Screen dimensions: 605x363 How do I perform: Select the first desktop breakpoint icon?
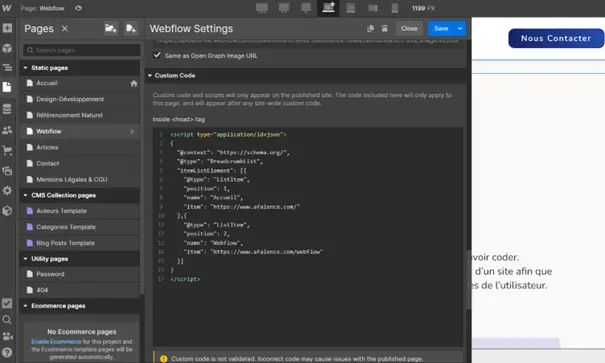tap(262, 8)
